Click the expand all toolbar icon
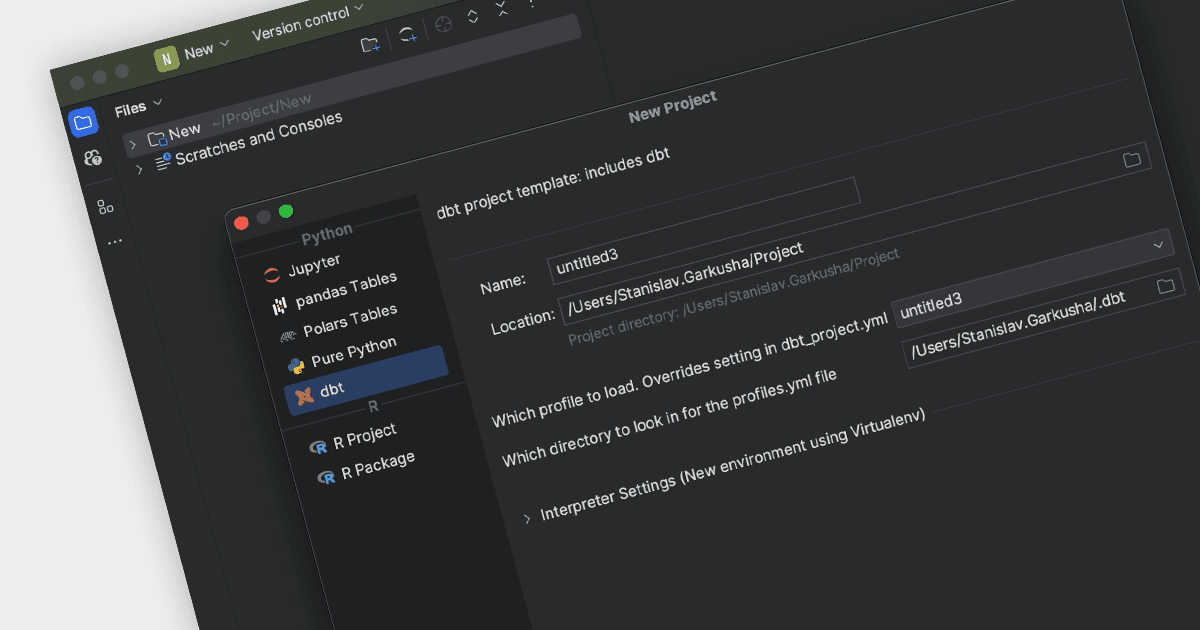The width and height of the screenshot is (1200, 630). click(x=474, y=17)
